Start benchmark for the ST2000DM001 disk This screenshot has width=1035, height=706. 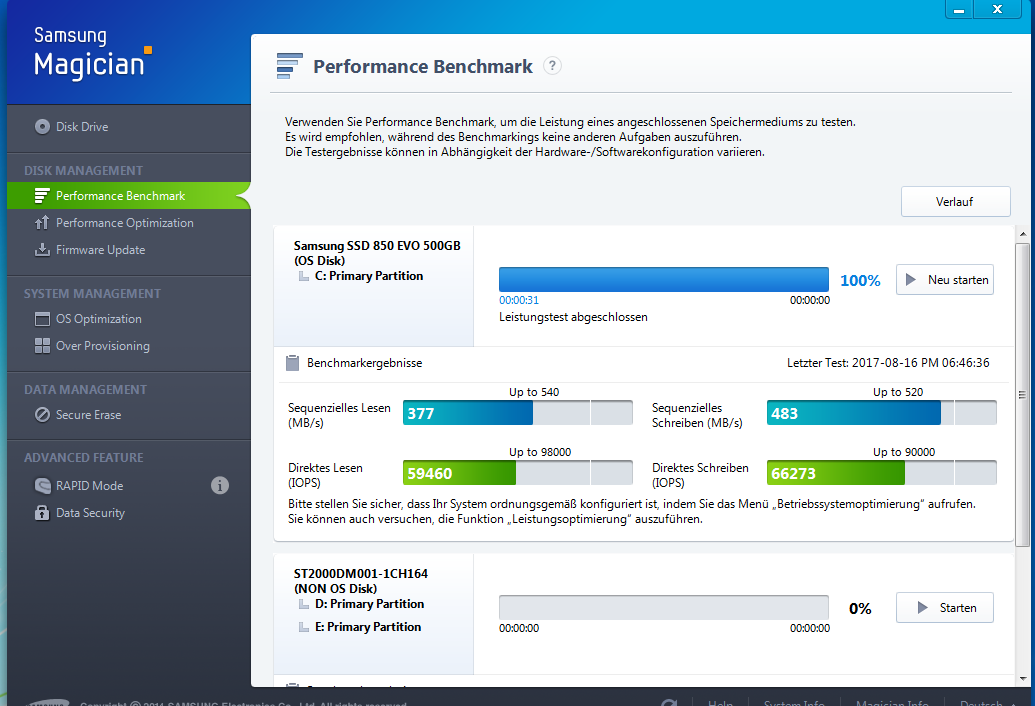click(945, 608)
